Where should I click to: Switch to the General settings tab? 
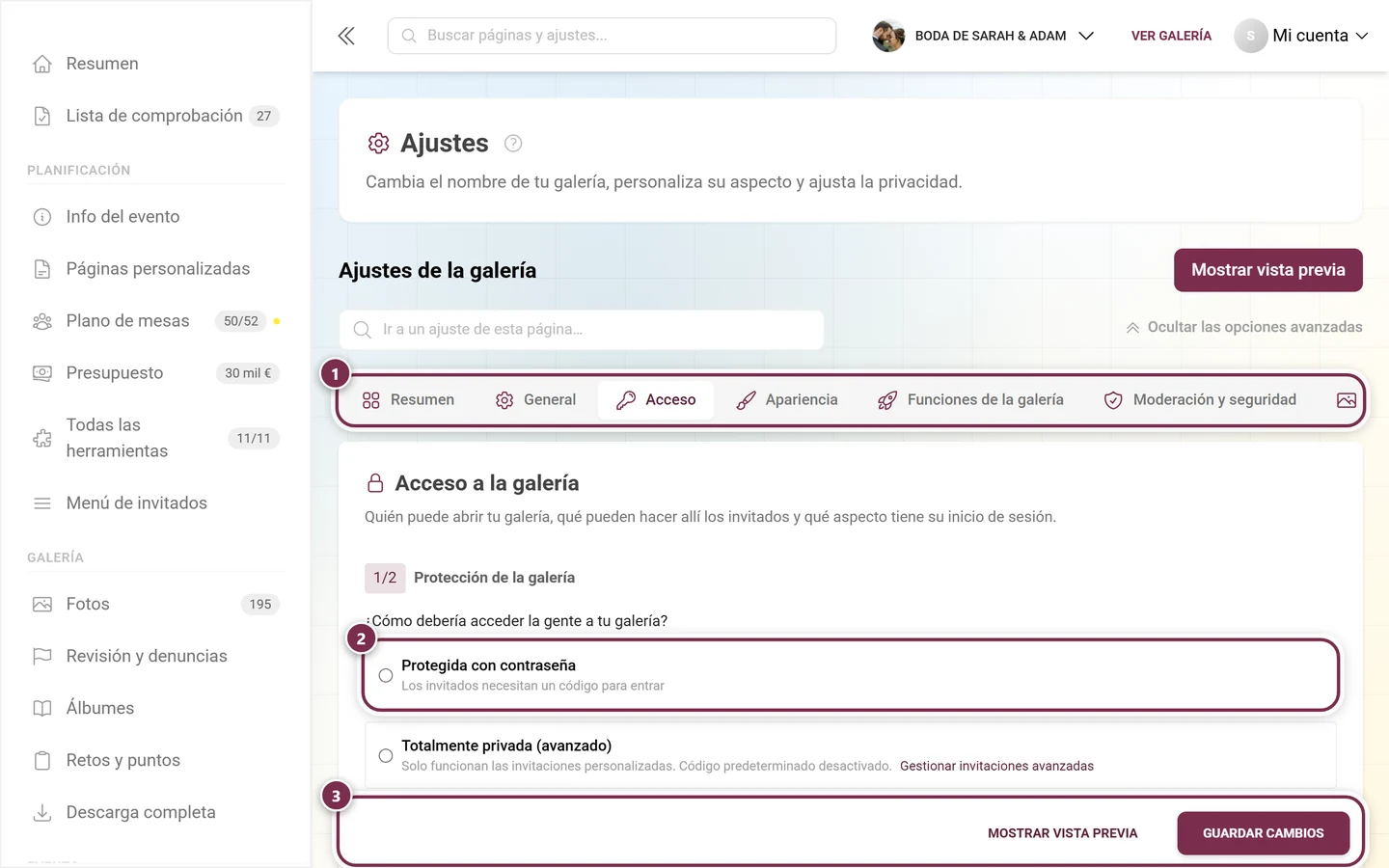[x=535, y=400]
